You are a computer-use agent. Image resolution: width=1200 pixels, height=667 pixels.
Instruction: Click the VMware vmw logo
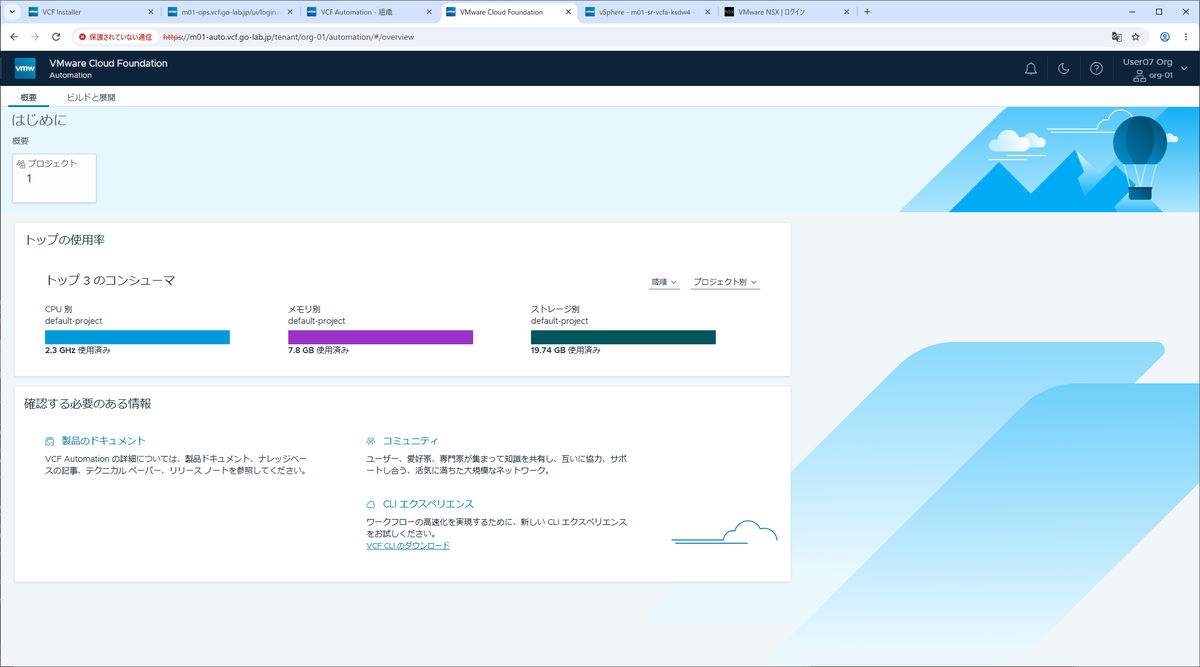pyautogui.click(x=25, y=68)
